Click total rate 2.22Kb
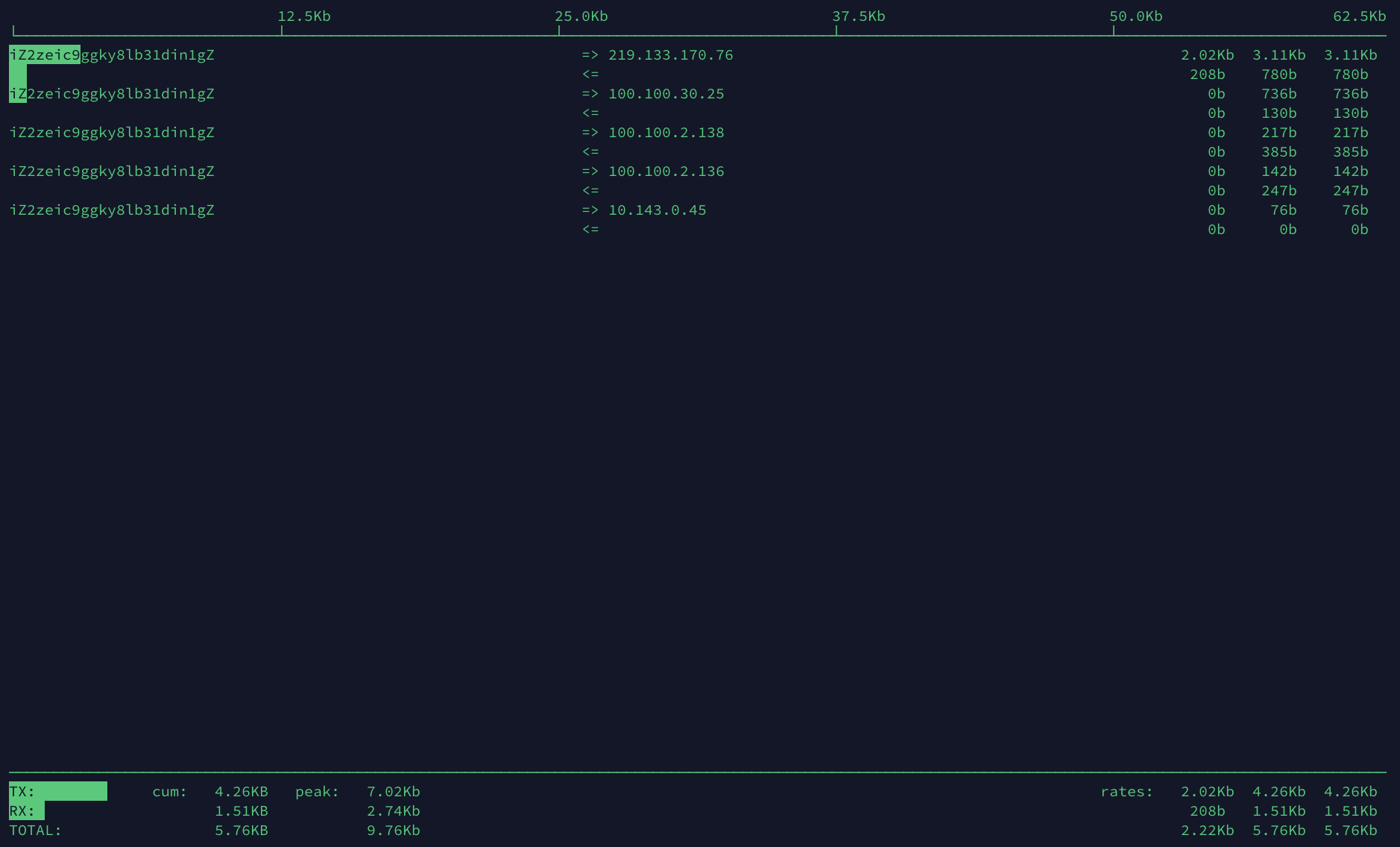This screenshot has height=847, width=1400. pyautogui.click(x=1208, y=831)
